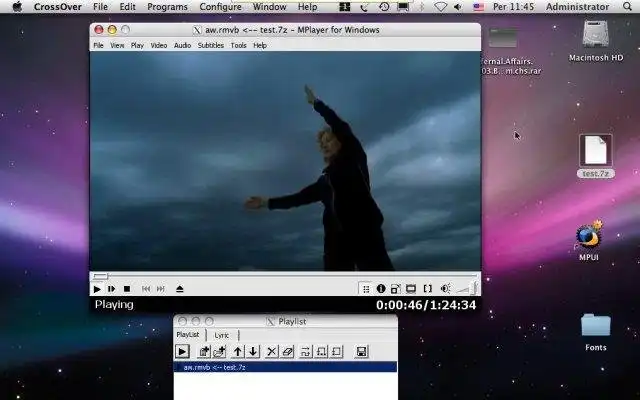Click the phone icon in the menu bar
Image resolution: width=640 pixels, height=400 pixels.
364,7
